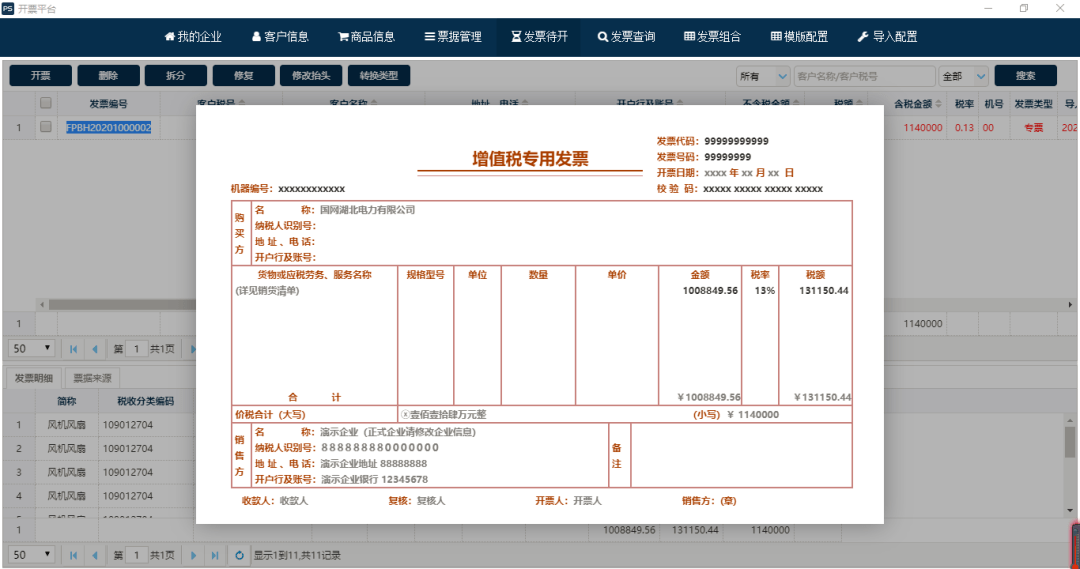
Task: Toggle the select-all checkbox in table header
Action: pyautogui.click(x=45, y=103)
